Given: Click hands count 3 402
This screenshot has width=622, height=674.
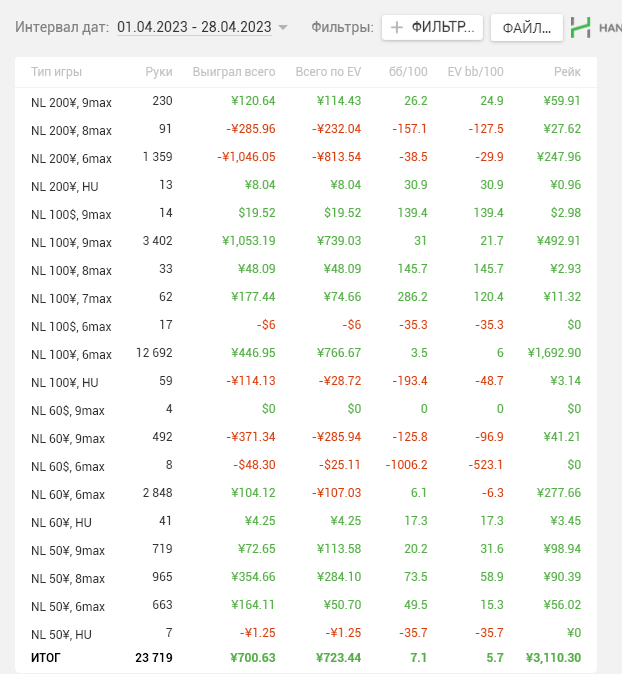Looking at the screenshot, I should tap(157, 241).
